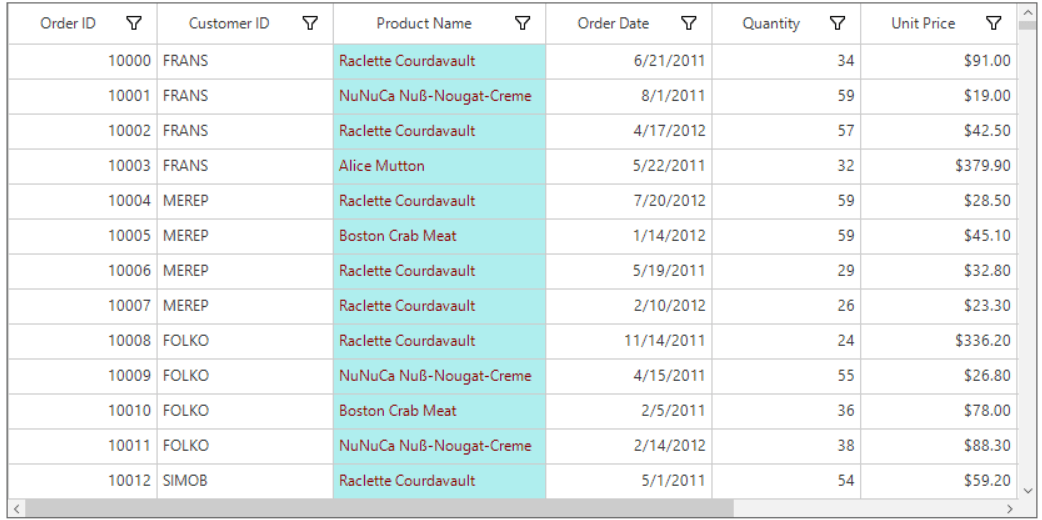
Task: Click the unit price $336.20
Action: pyautogui.click(x=939, y=341)
